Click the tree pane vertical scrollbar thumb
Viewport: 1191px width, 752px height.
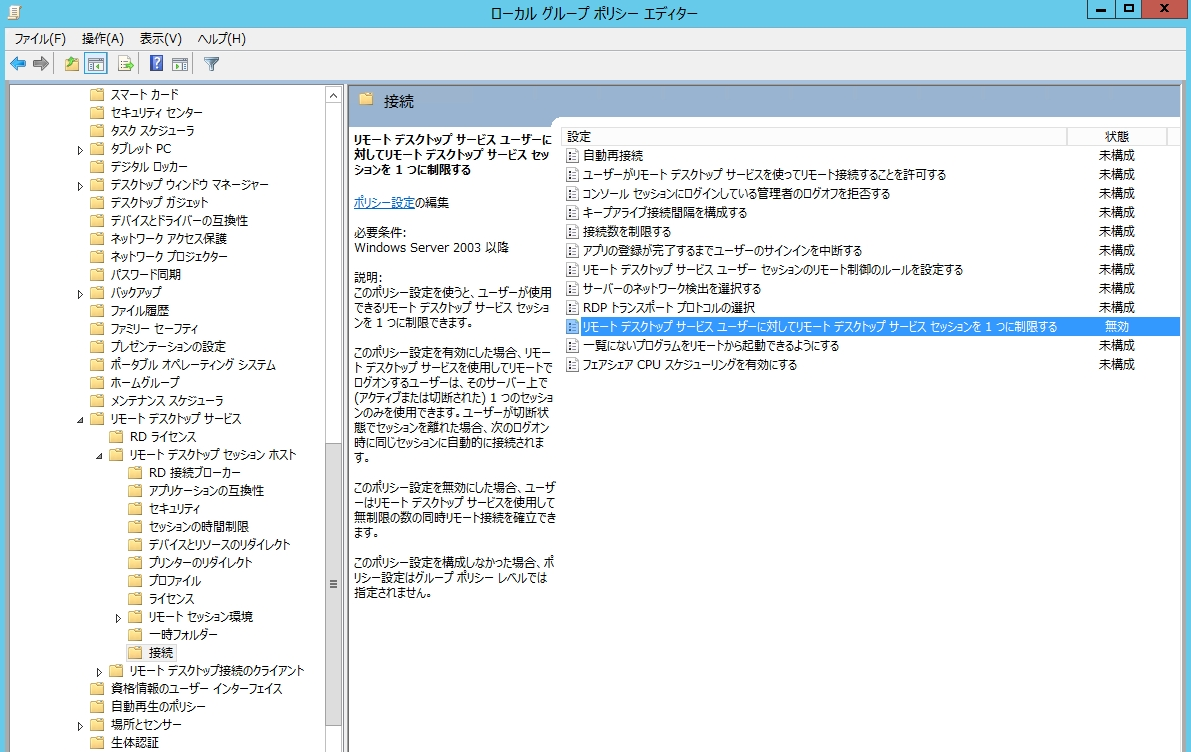333,584
